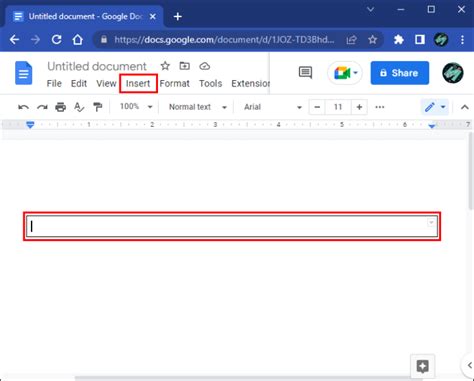Viewport: 474px width, 381px height.
Task: Go back in the browser
Action: coord(14,40)
